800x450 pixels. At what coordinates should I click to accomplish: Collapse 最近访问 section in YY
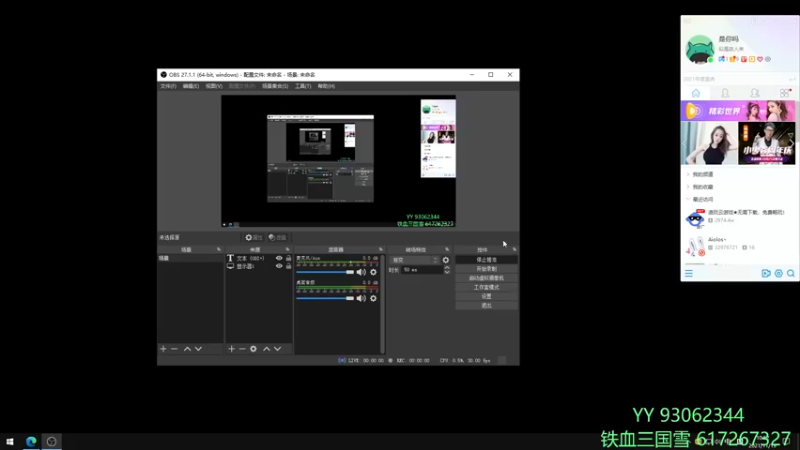[702, 199]
